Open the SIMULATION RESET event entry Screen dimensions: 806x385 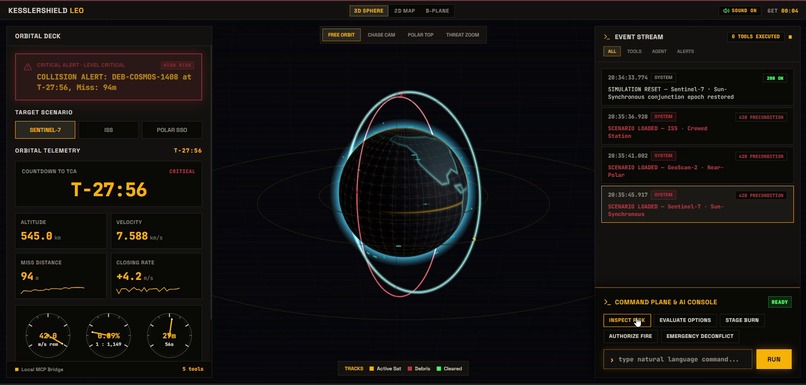(697, 87)
